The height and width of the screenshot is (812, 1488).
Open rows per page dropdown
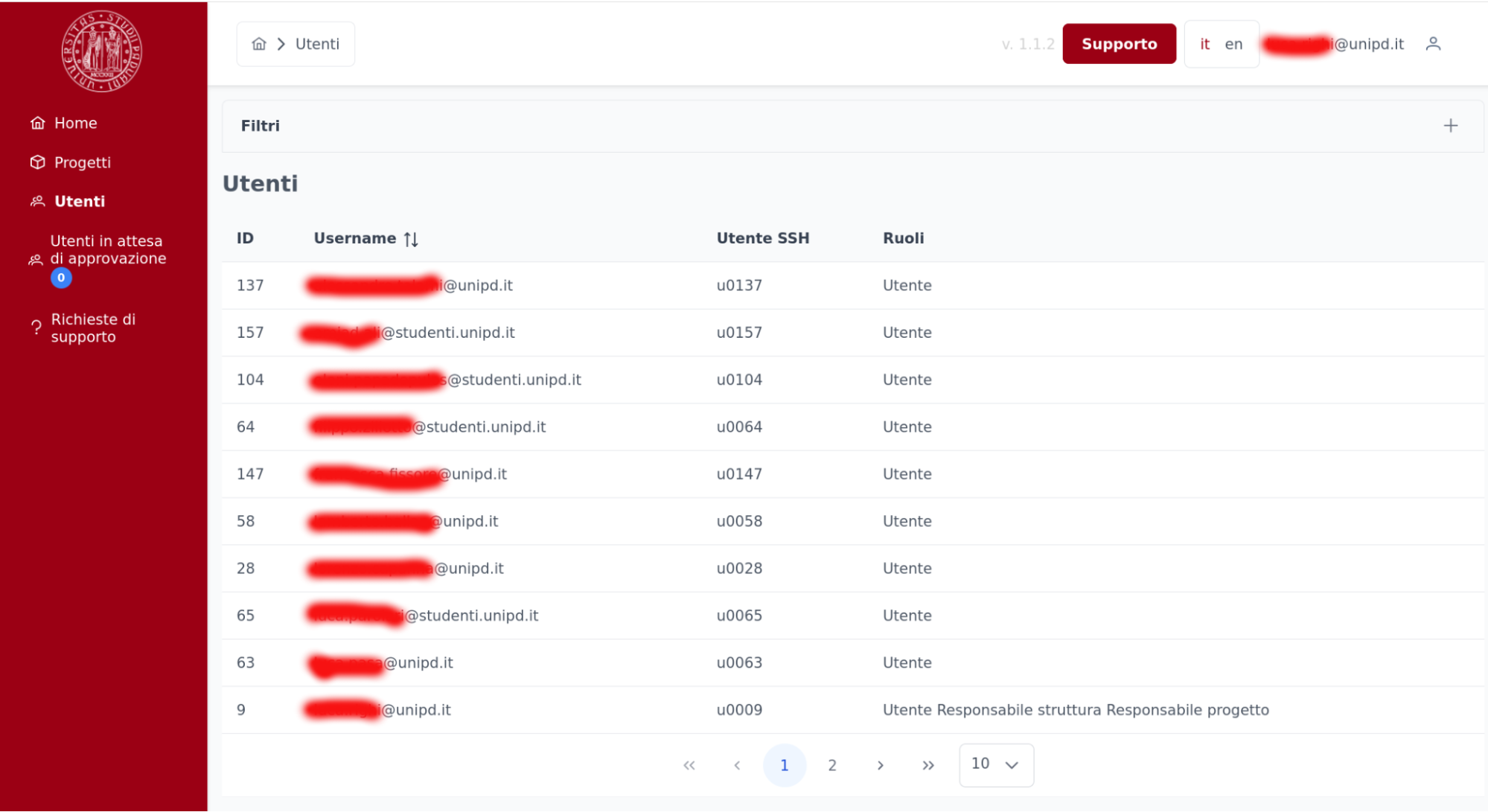pyautogui.click(x=995, y=764)
